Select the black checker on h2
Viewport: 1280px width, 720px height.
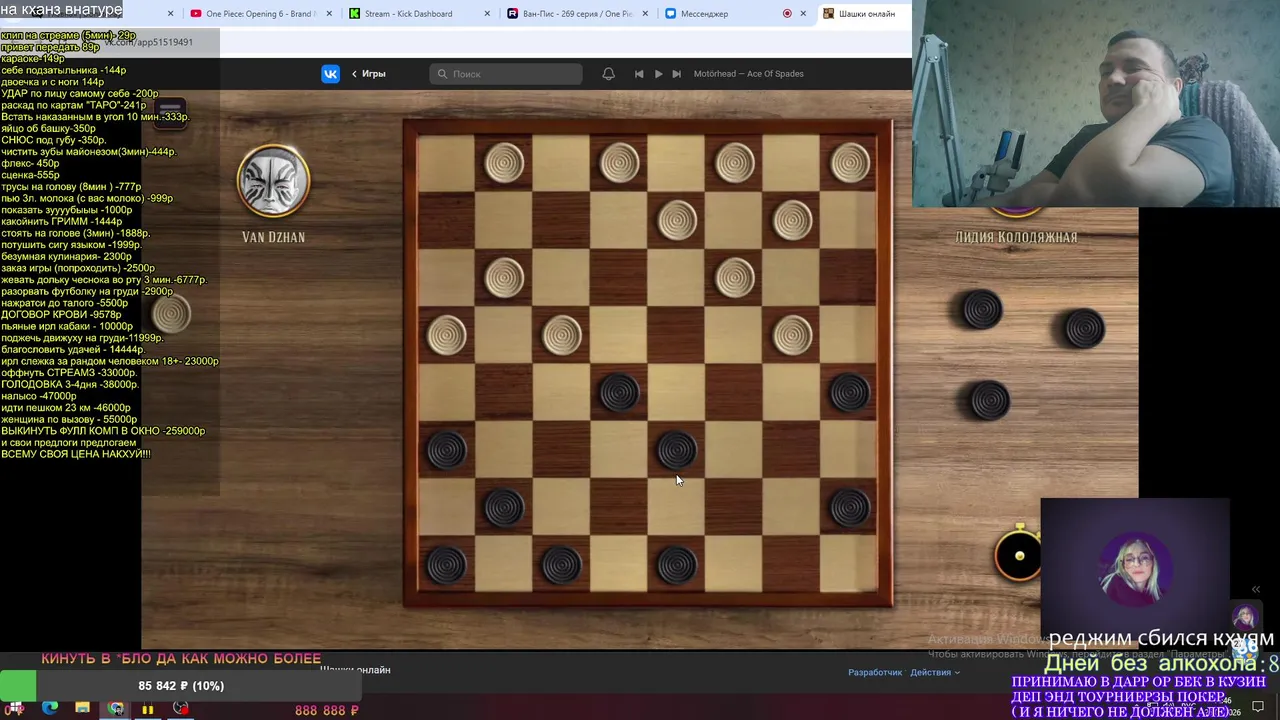850,508
